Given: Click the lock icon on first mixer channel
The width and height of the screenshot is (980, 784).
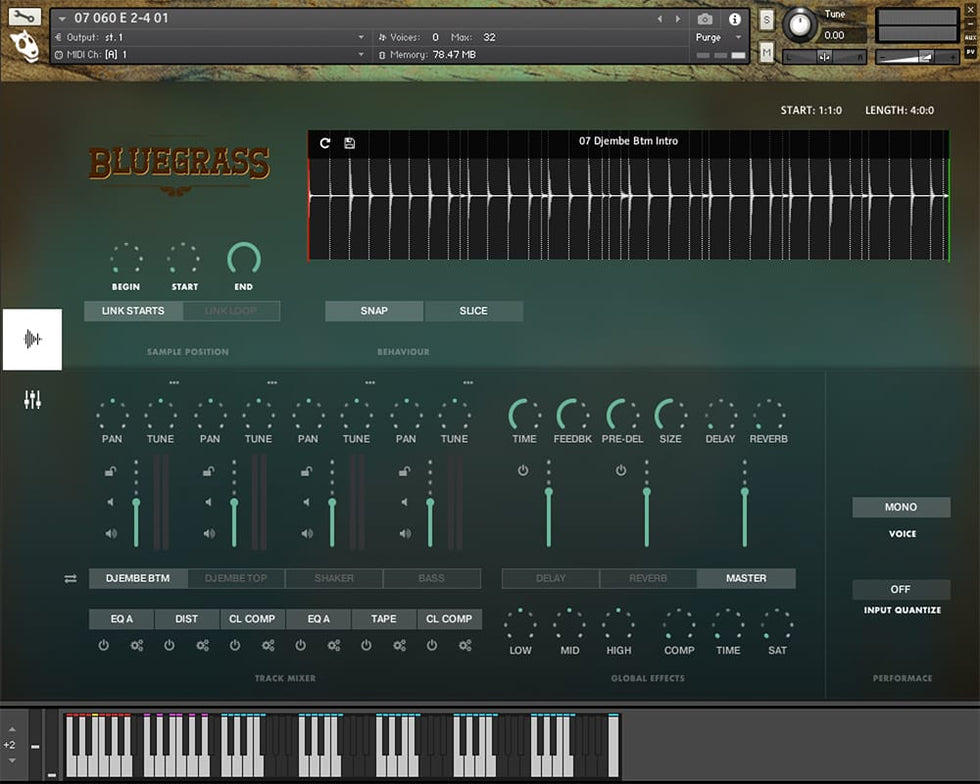Looking at the screenshot, I should [110, 472].
